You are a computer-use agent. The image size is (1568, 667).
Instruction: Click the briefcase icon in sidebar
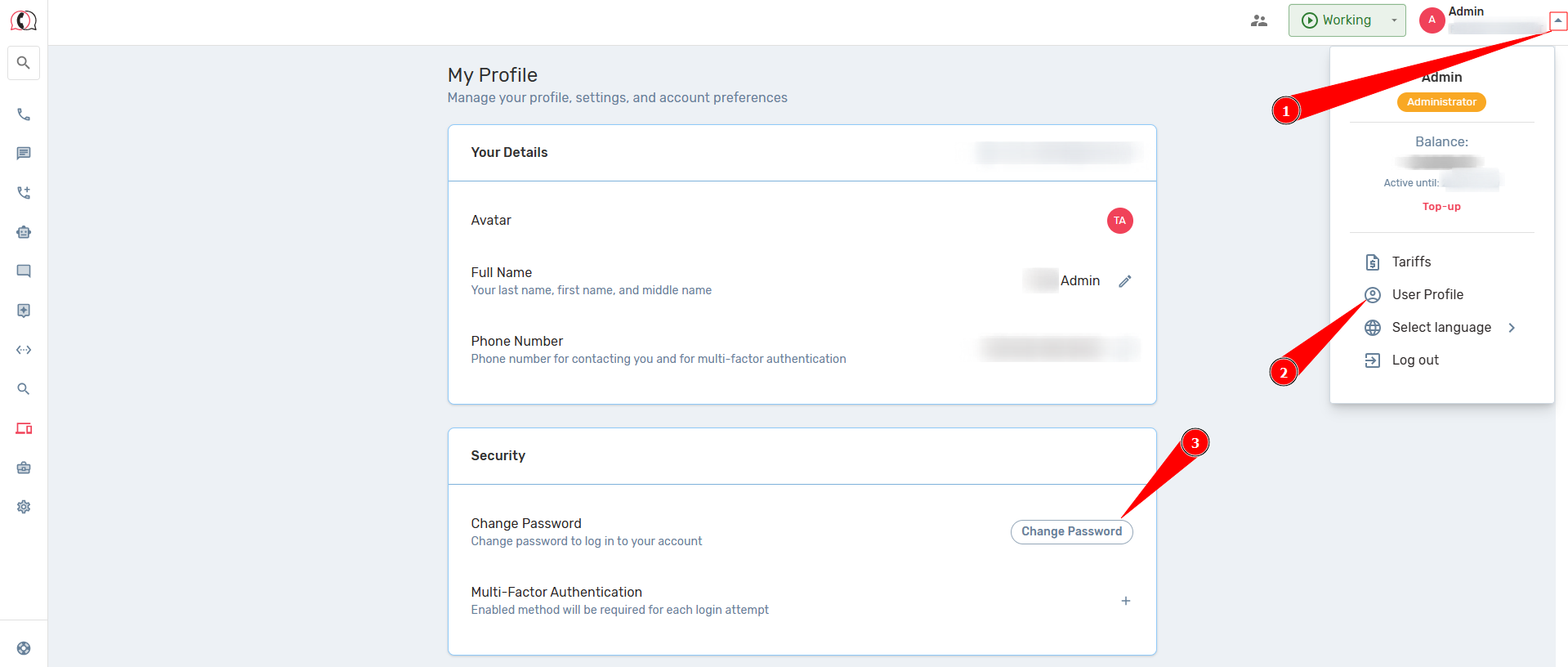point(24,468)
